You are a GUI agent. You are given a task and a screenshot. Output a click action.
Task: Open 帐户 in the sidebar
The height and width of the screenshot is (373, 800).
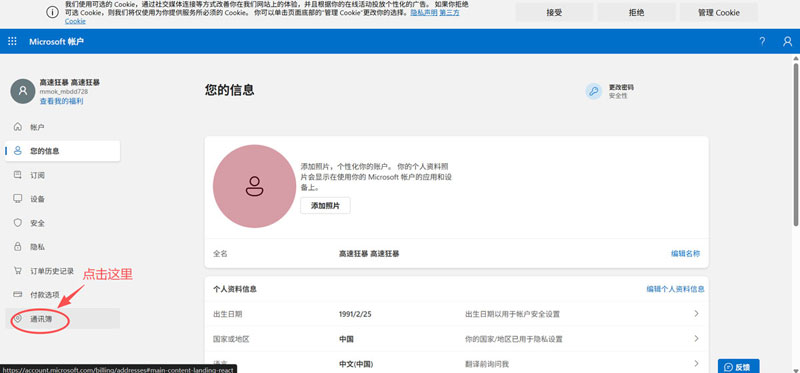coord(63,127)
